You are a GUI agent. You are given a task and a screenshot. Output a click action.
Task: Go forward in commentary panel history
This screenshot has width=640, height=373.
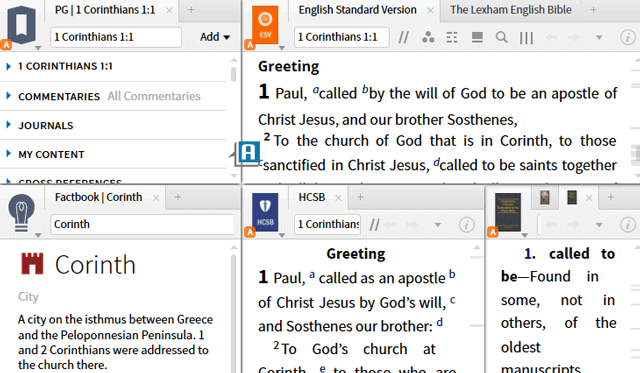point(573,224)
